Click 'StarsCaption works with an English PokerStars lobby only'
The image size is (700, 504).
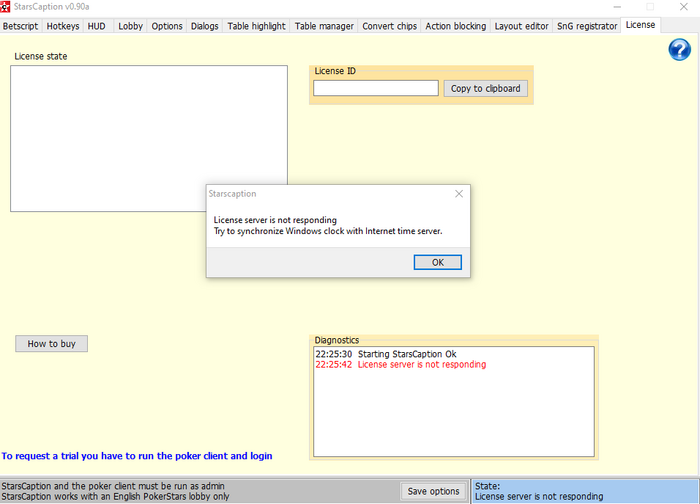tap(115, 496)
